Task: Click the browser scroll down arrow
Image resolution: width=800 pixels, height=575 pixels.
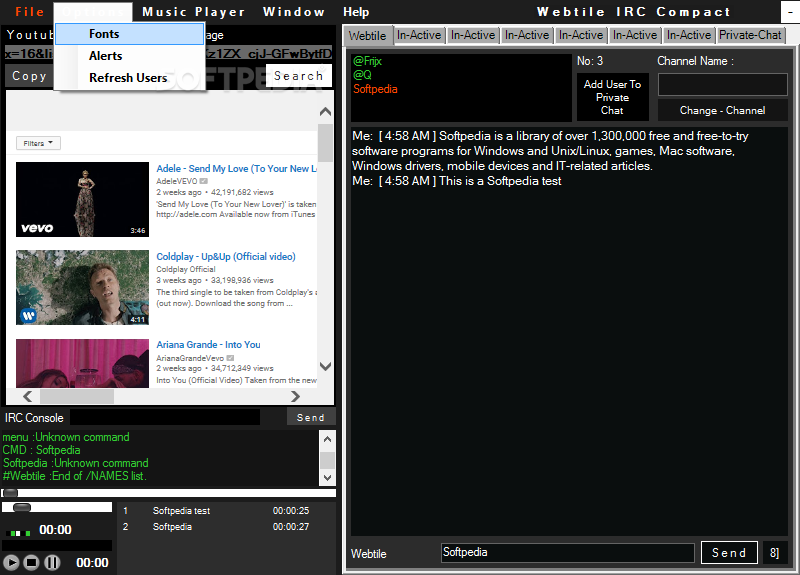Action: tap(325, 366)
